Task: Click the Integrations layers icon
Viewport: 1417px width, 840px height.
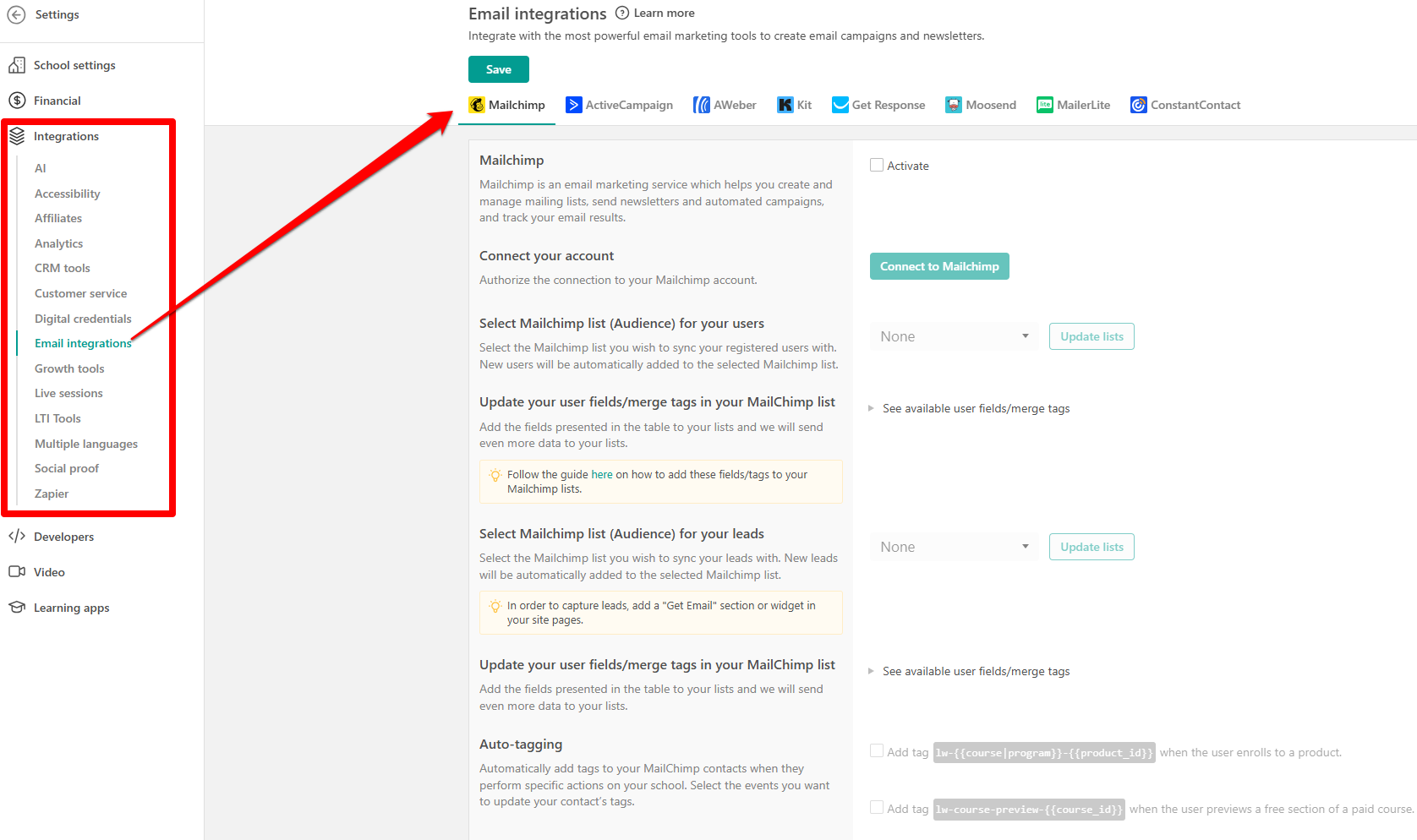Action: coord(17,136)
